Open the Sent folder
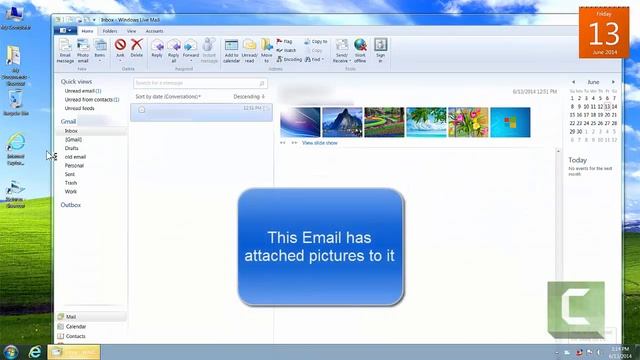 [x=70, y=174]
